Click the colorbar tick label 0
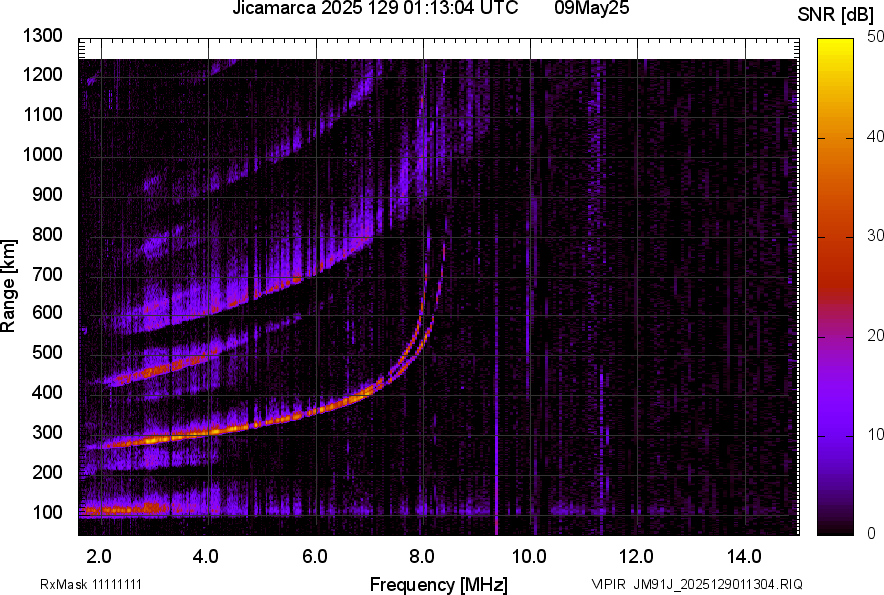This screenshot has width=884, height=595. (872, 533)
